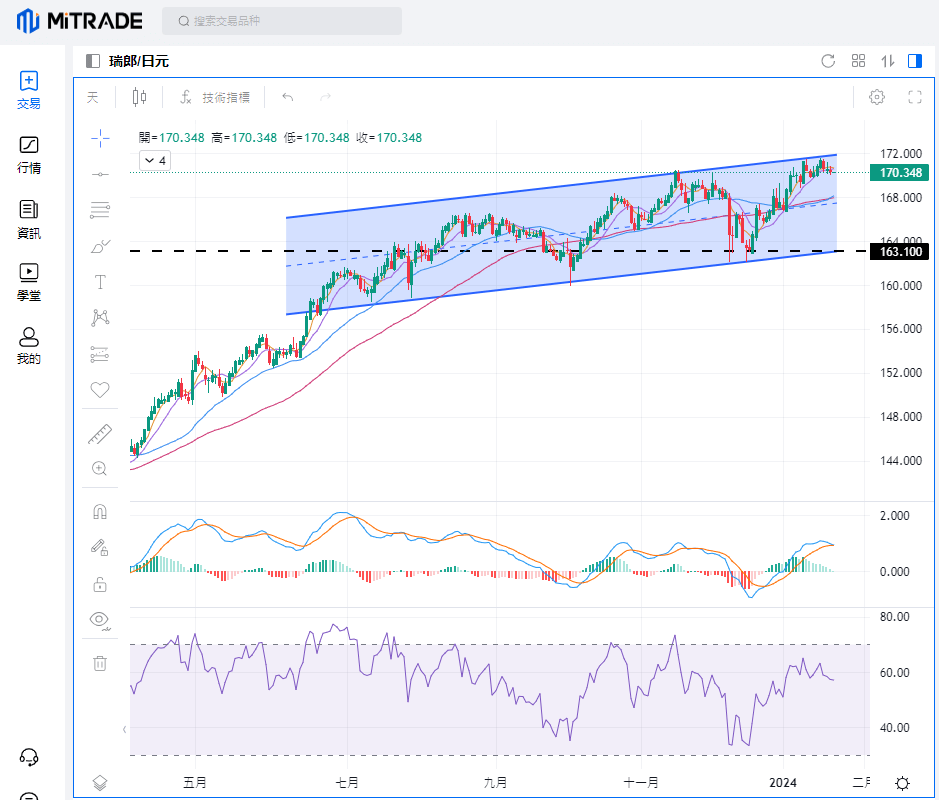Open chart settings gear in toolbar
The width and height of the screenshot is (939, 800).
click(877, 97)
